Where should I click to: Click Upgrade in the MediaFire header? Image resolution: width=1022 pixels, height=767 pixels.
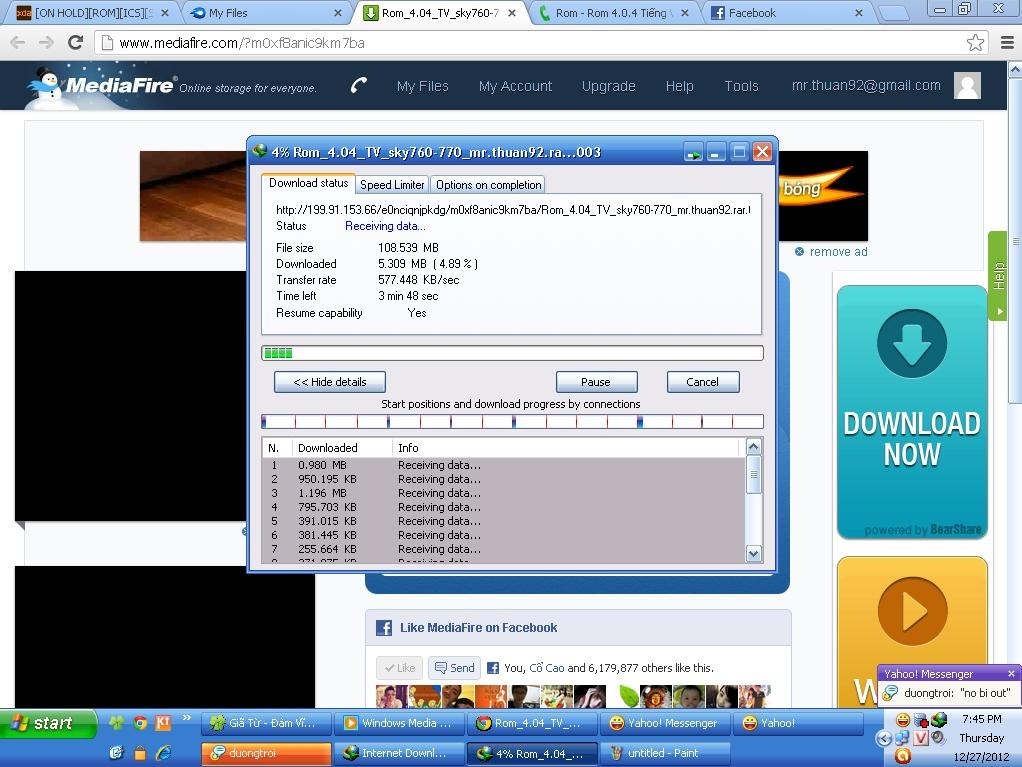coord(608,86)
